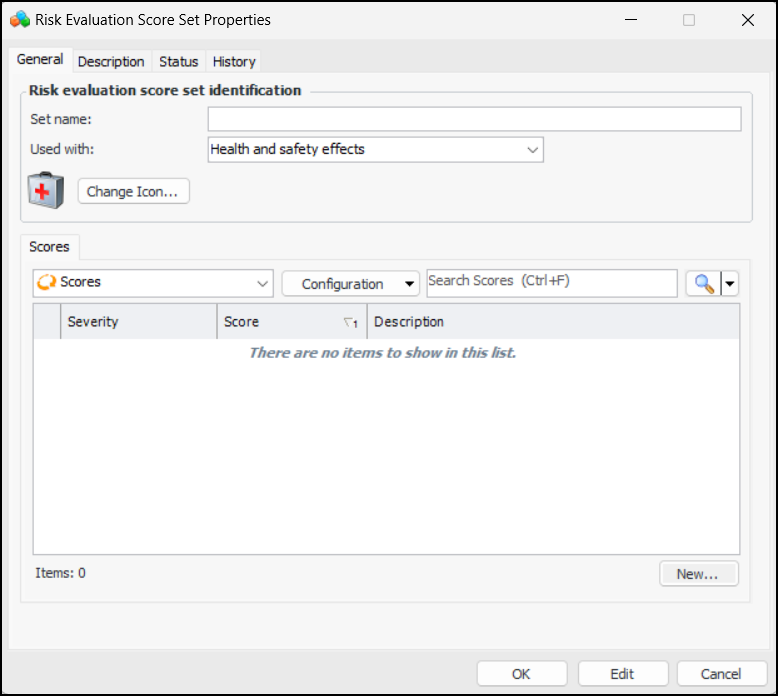
Task: Confirm with the OK button
Action: pyautogui.click(x=521, y=674)
